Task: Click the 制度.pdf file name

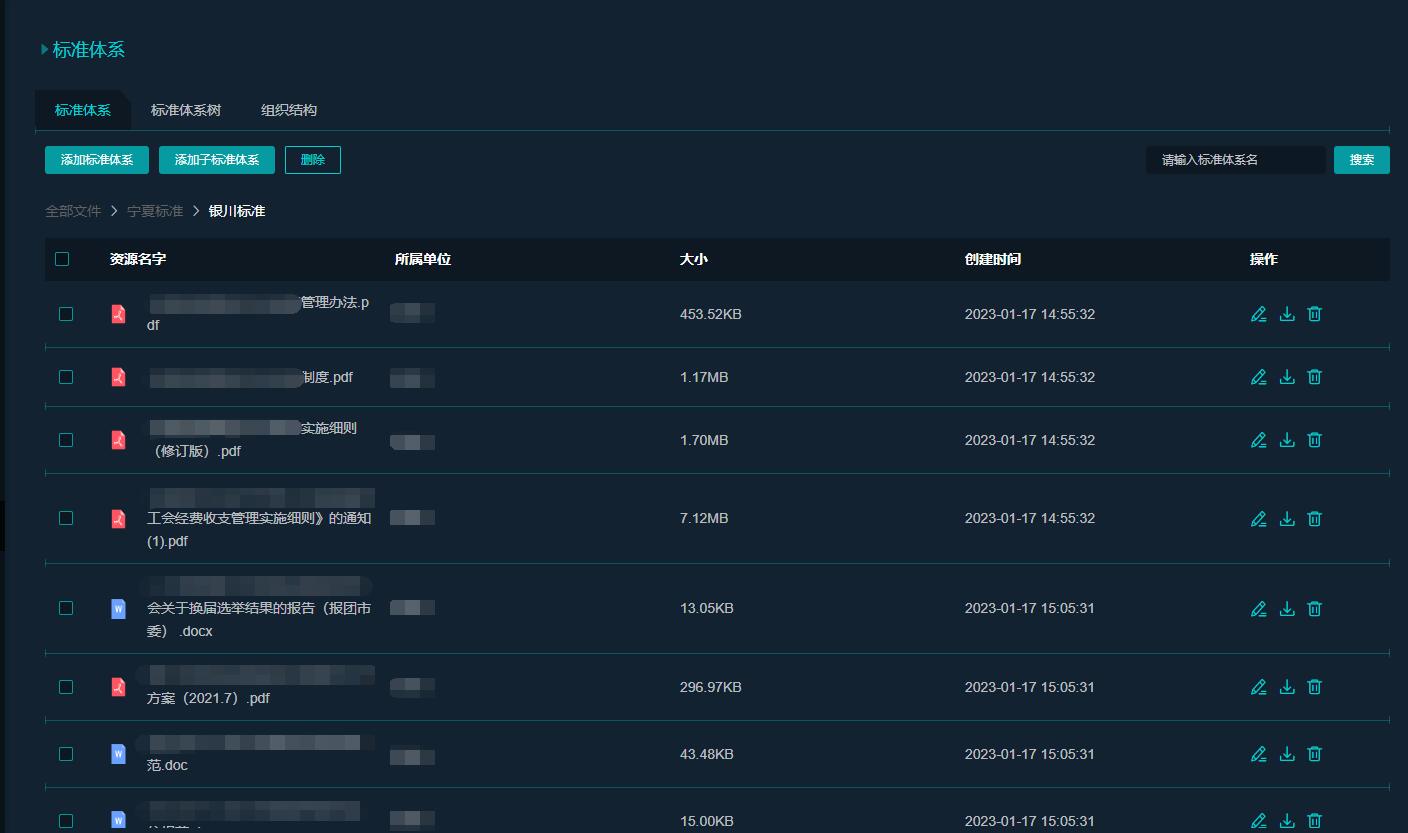Action: click(327, 377)
